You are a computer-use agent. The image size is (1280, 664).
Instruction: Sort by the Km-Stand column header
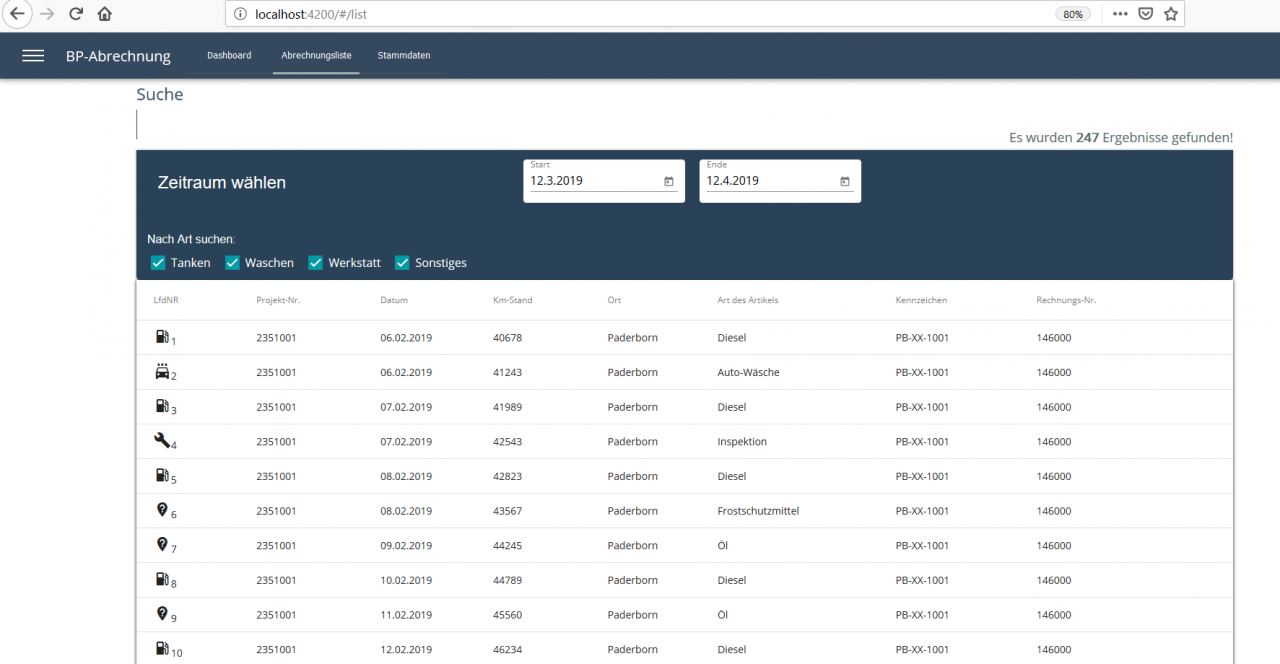pos(512,300)
